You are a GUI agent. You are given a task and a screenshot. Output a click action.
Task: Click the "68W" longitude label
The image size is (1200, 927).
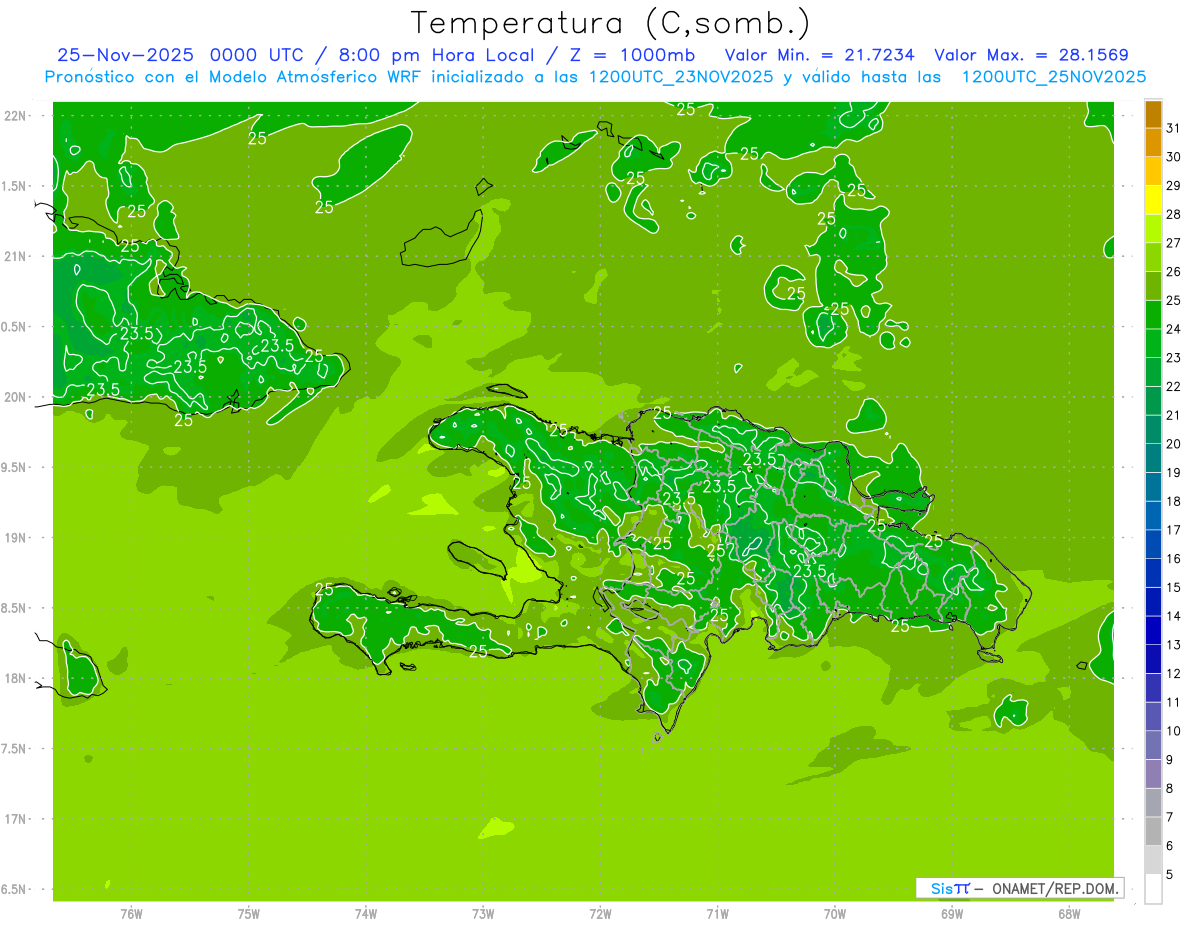pos(1069,913)
